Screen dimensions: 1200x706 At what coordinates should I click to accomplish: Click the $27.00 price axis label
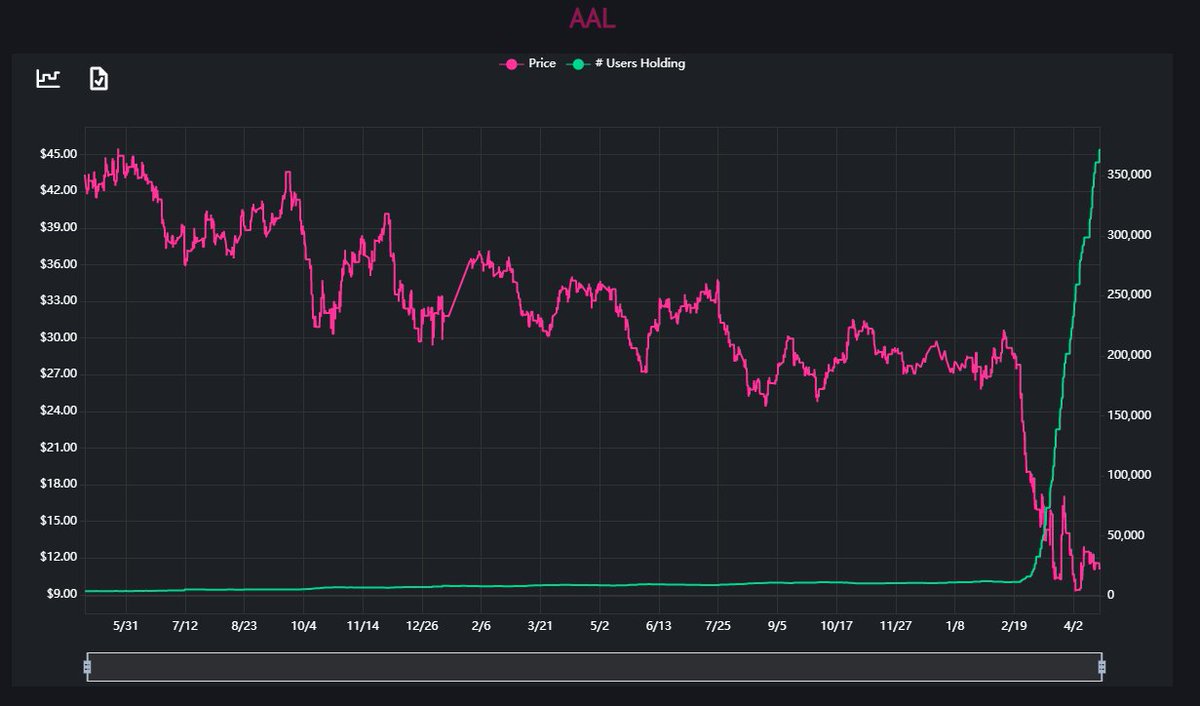click(59, 374)
